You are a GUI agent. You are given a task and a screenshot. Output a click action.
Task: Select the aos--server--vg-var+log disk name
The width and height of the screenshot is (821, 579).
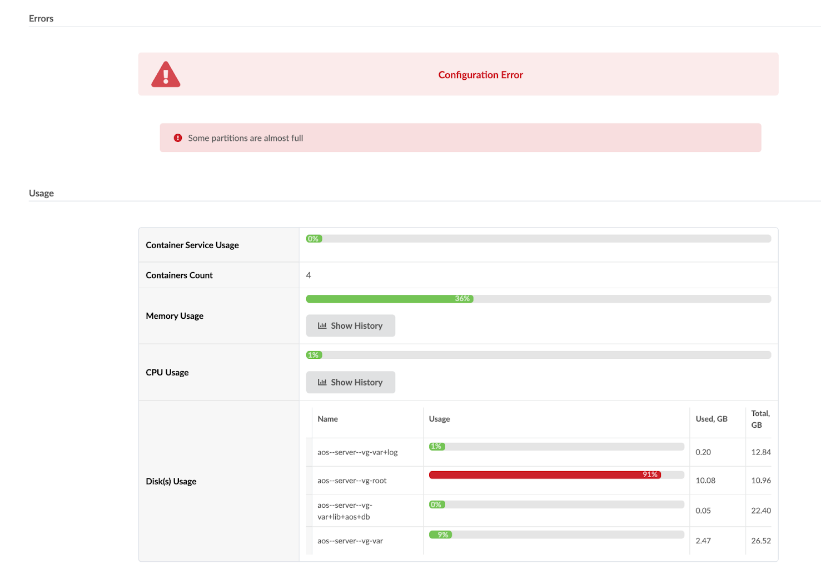click(357, 452)
